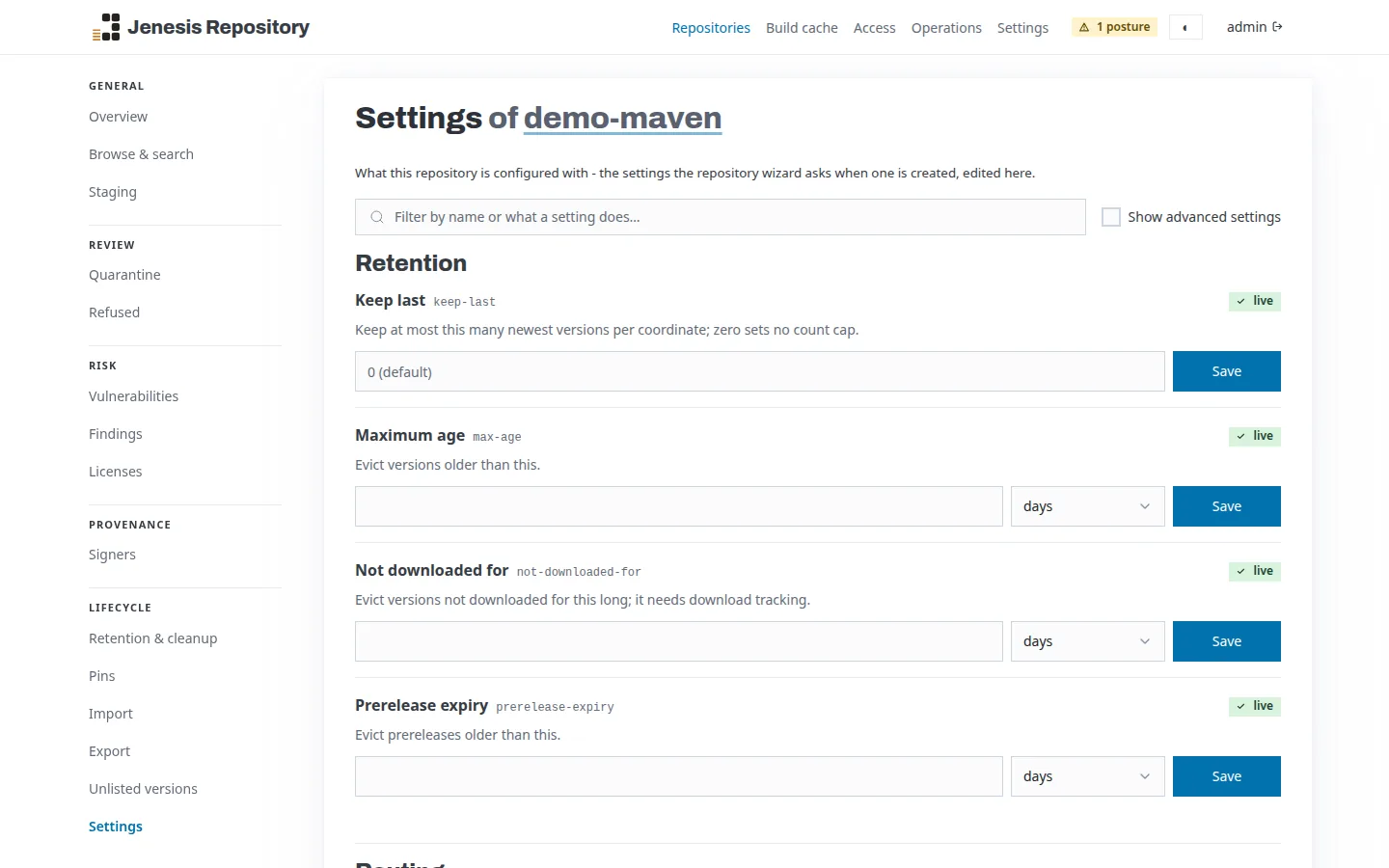Click the magnifier icon in the filter box
This screenshot has height=868, width=1389.
coord(377,217)
